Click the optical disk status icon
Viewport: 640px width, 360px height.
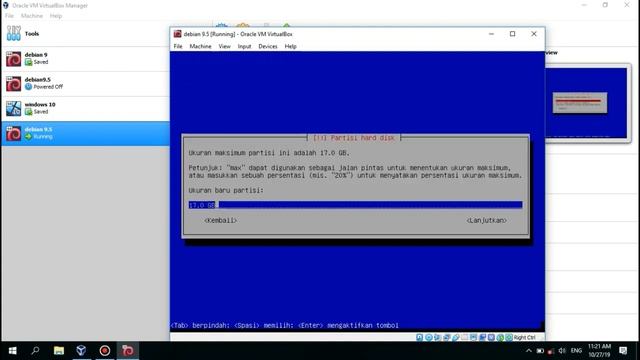point(429,338)
